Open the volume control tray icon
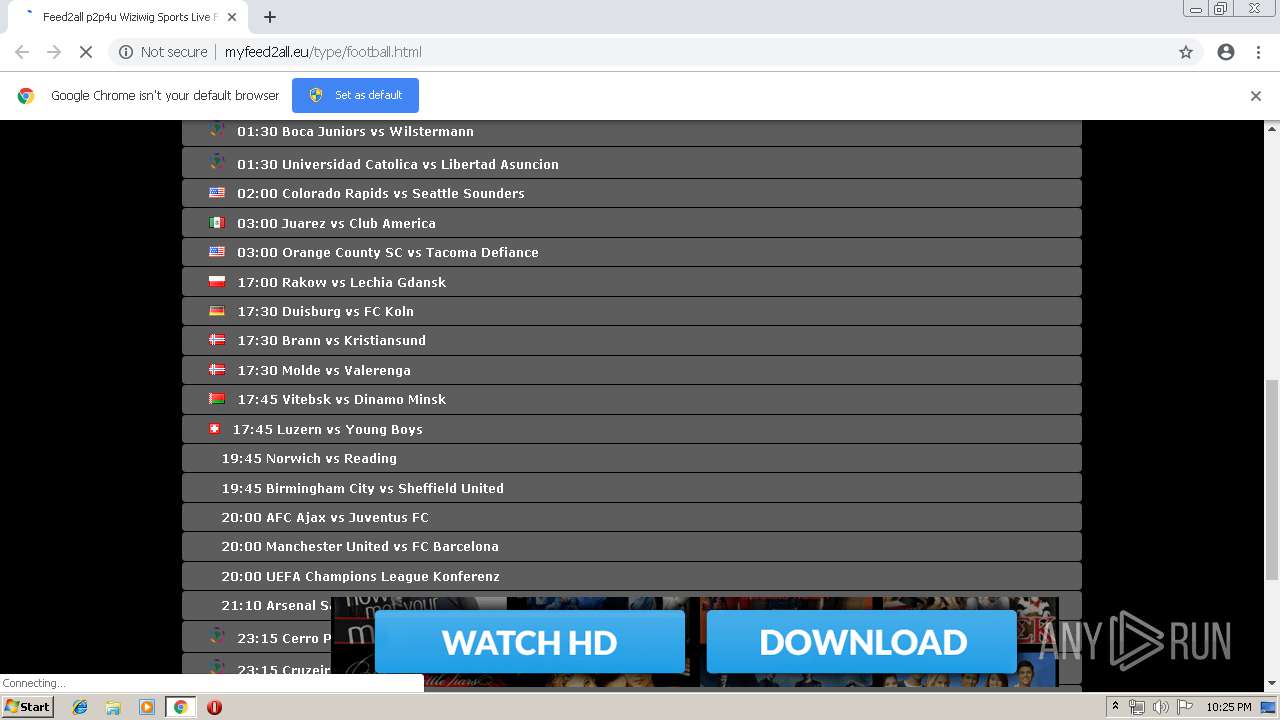Screen dimensions: 1280x720 point(1160,707)
